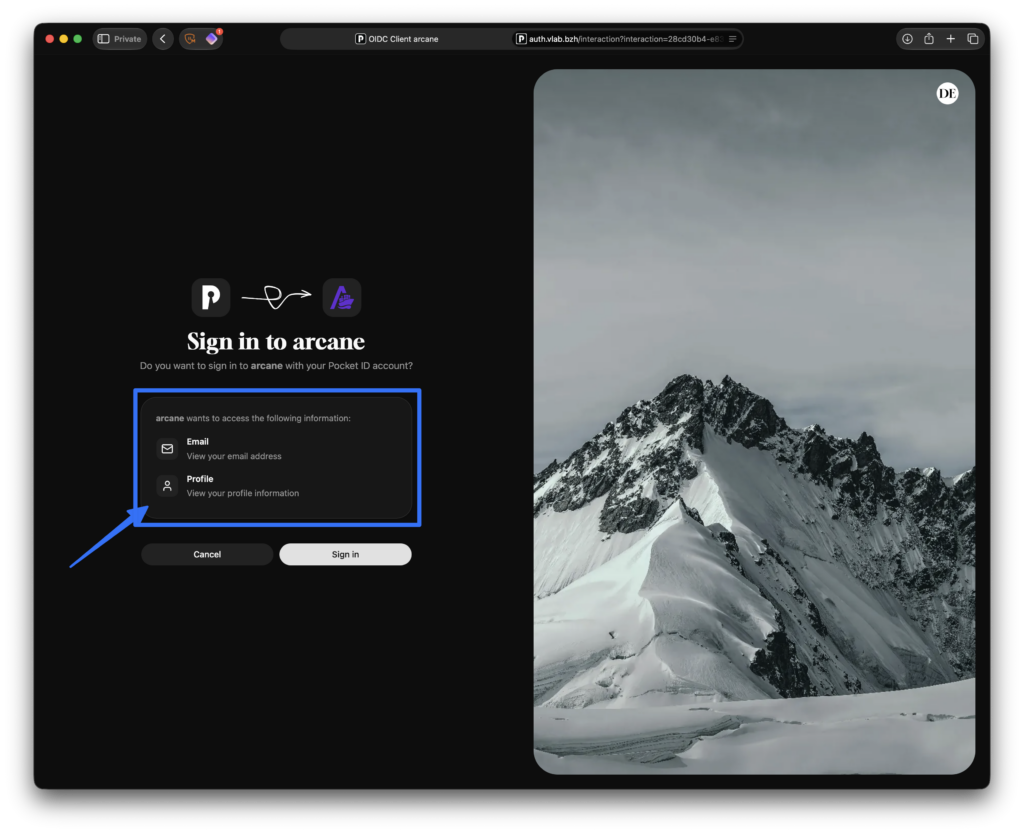Switch to the OIDC Client arcane tab
The image size is (1024, 834).
click(x=396, y=39)
